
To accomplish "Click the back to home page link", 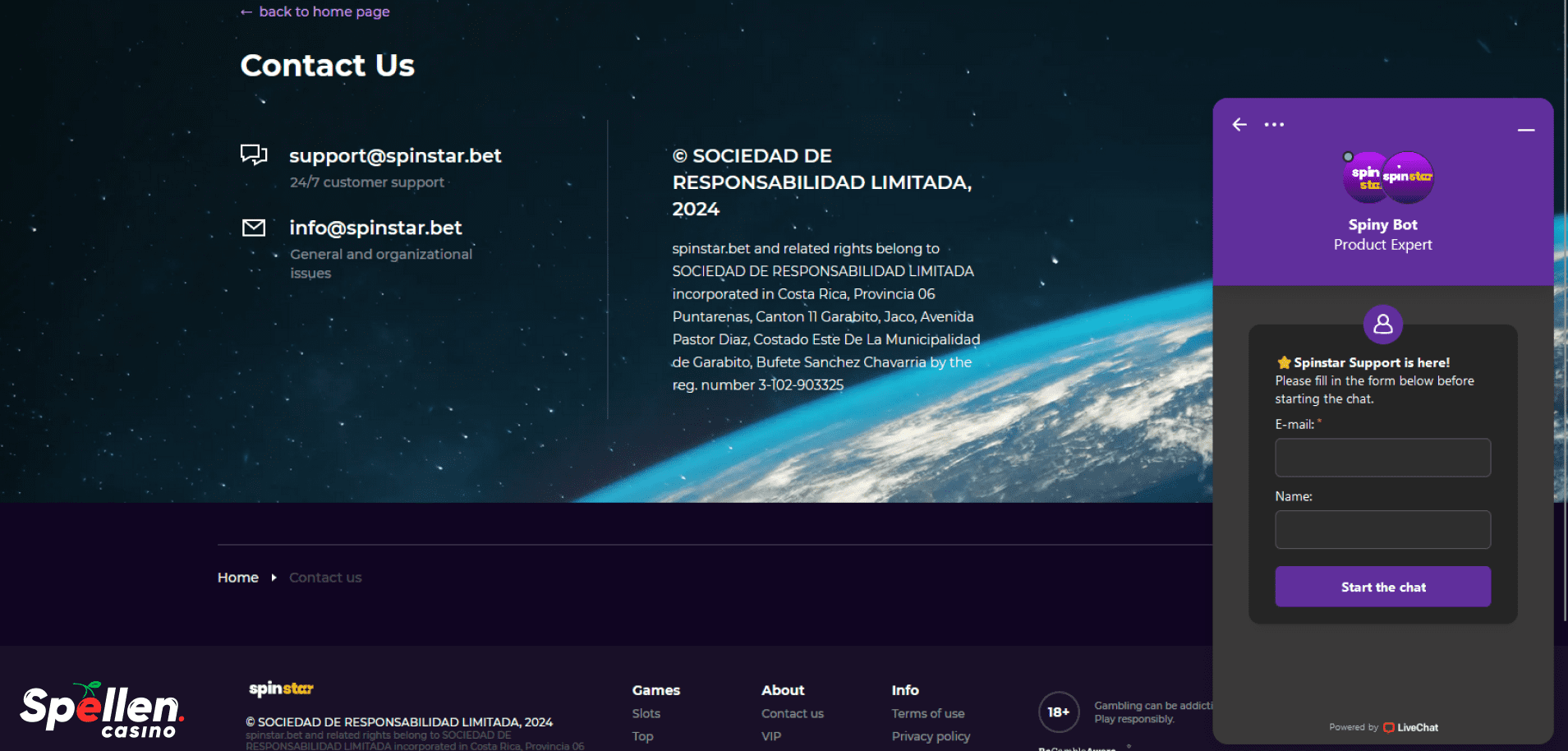I will (x=315, y=12).
